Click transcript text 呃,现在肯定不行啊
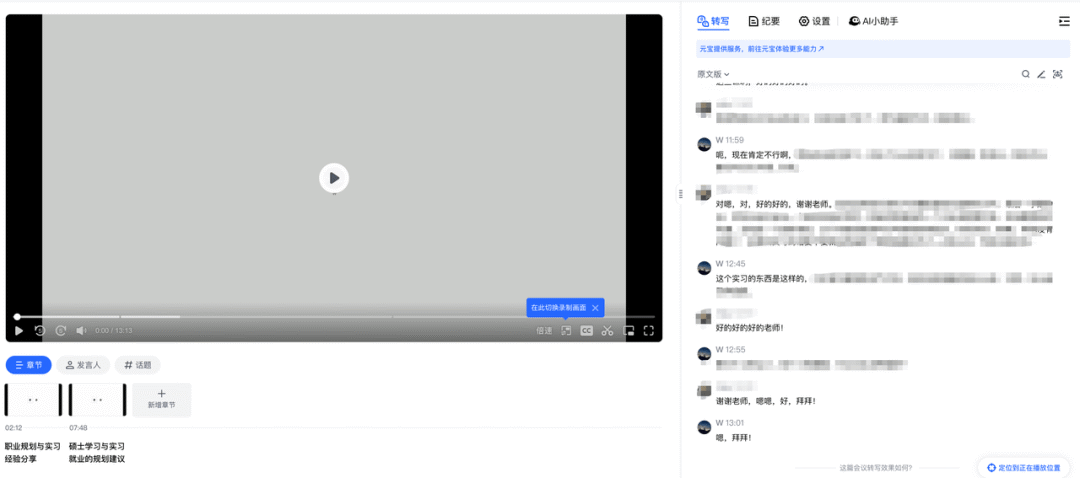 pos(753,155)
